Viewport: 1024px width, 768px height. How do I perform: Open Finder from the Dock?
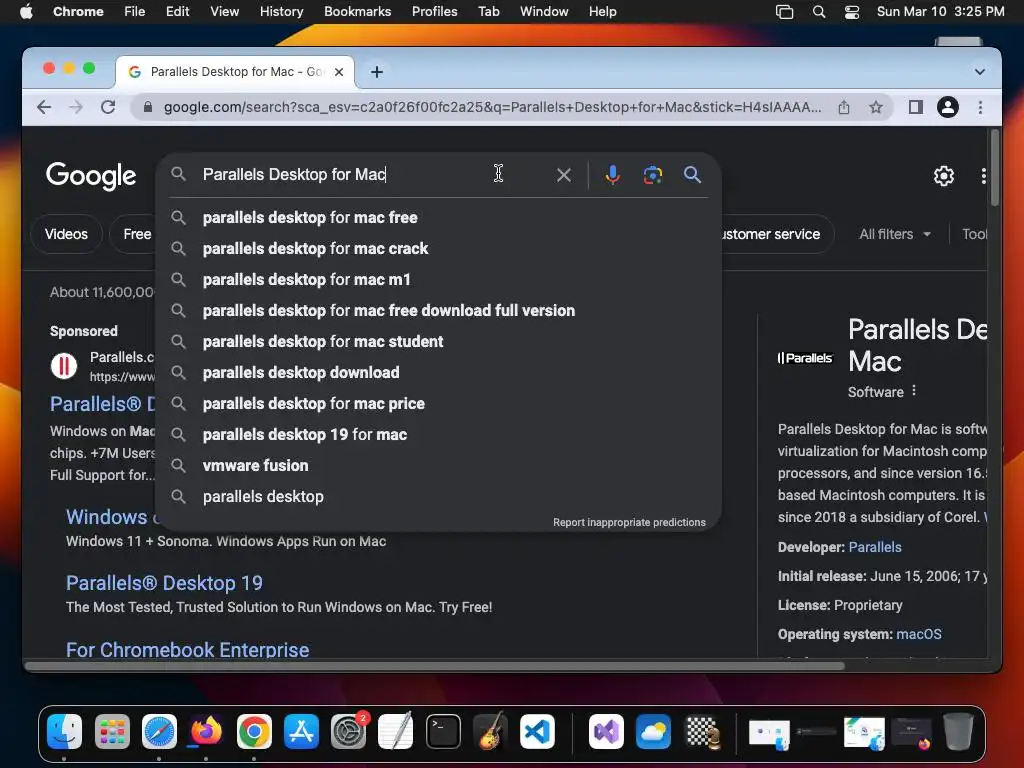[64, 731]
